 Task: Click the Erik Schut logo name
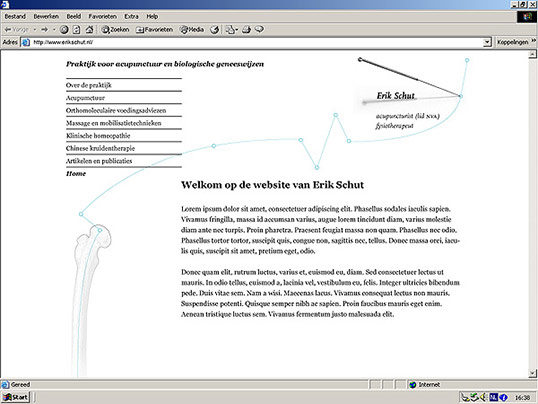tap(396, 96)
